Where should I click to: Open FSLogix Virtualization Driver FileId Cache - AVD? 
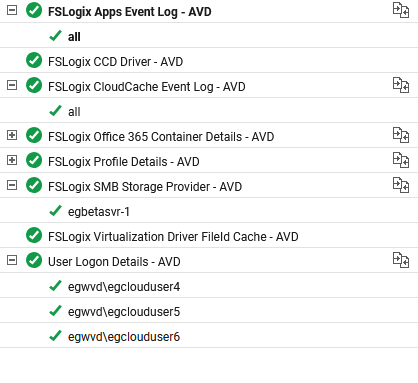pyautogui.click(x=173, y=237)
